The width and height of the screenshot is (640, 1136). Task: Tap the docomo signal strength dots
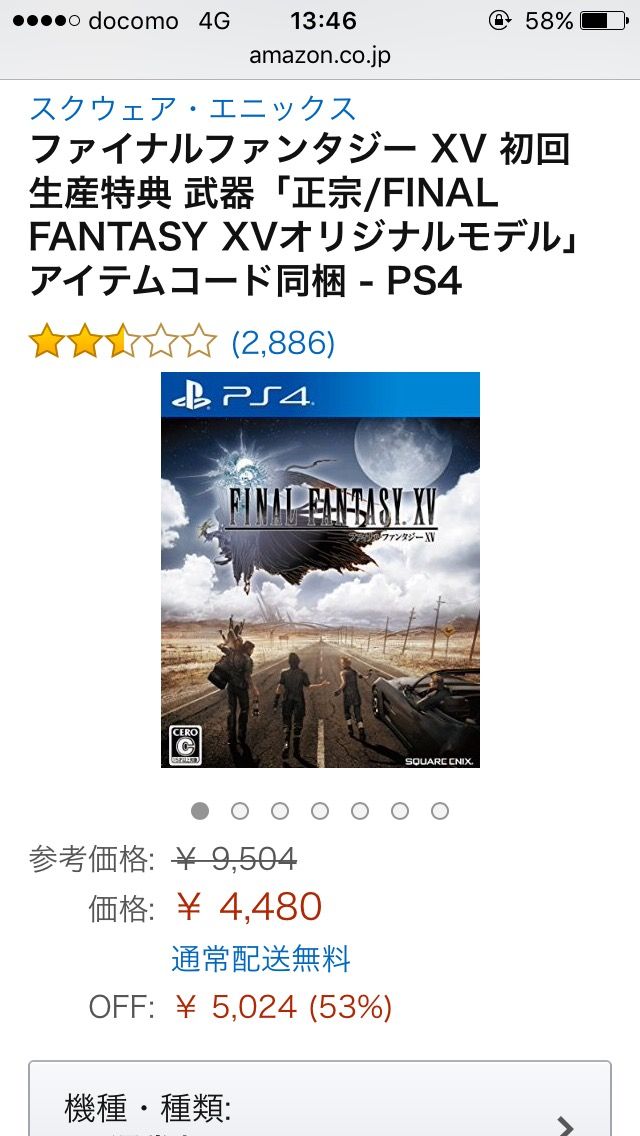point(46,21)
